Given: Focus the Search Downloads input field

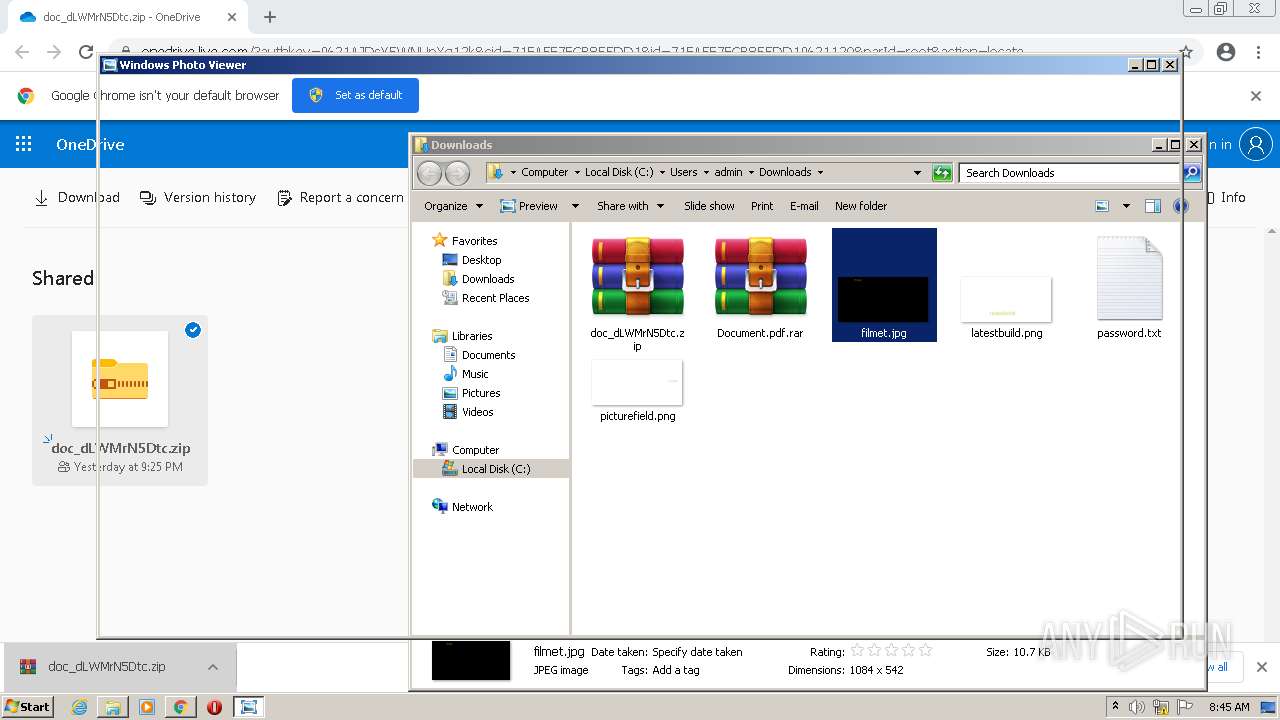Looking at the screenshot, I should 1070,173.
